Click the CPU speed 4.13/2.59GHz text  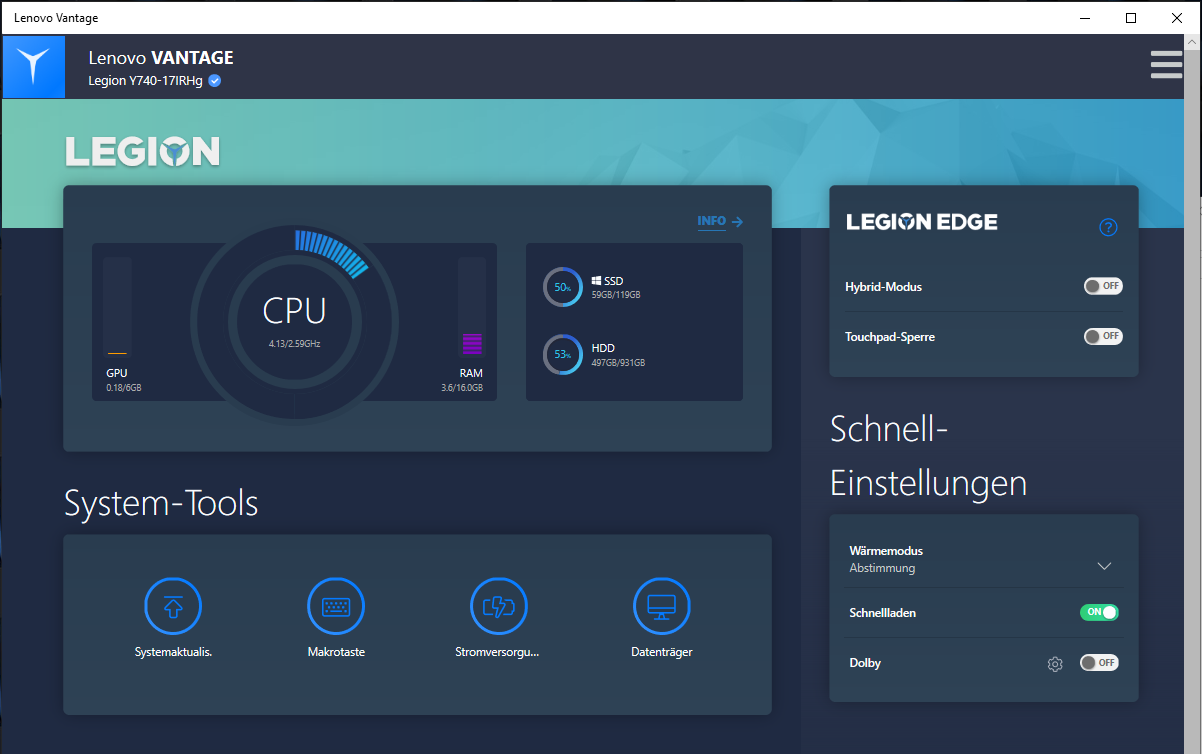point(294,344)
